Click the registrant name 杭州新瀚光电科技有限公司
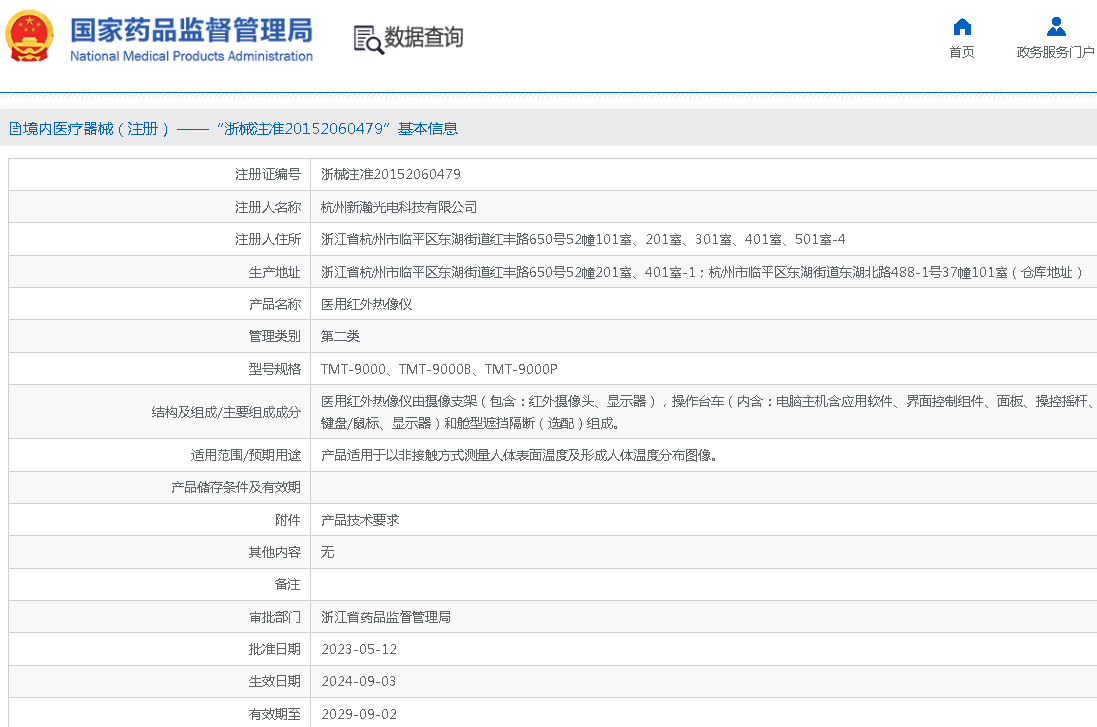This screenshot has height=727, width=1097. click(399, 207)
